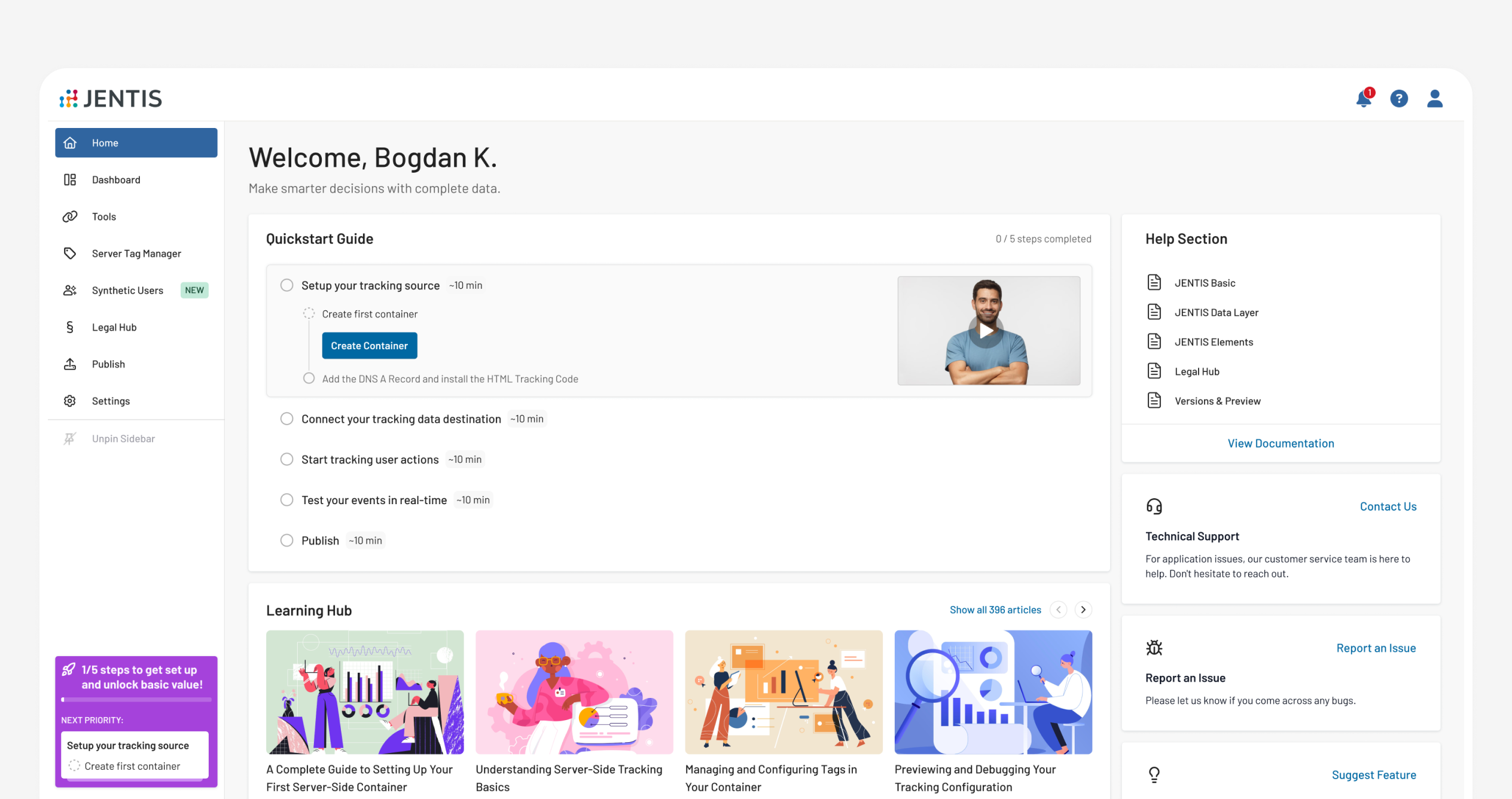
Task: Open the notifications bell icon
Action: pos(1363,99)
